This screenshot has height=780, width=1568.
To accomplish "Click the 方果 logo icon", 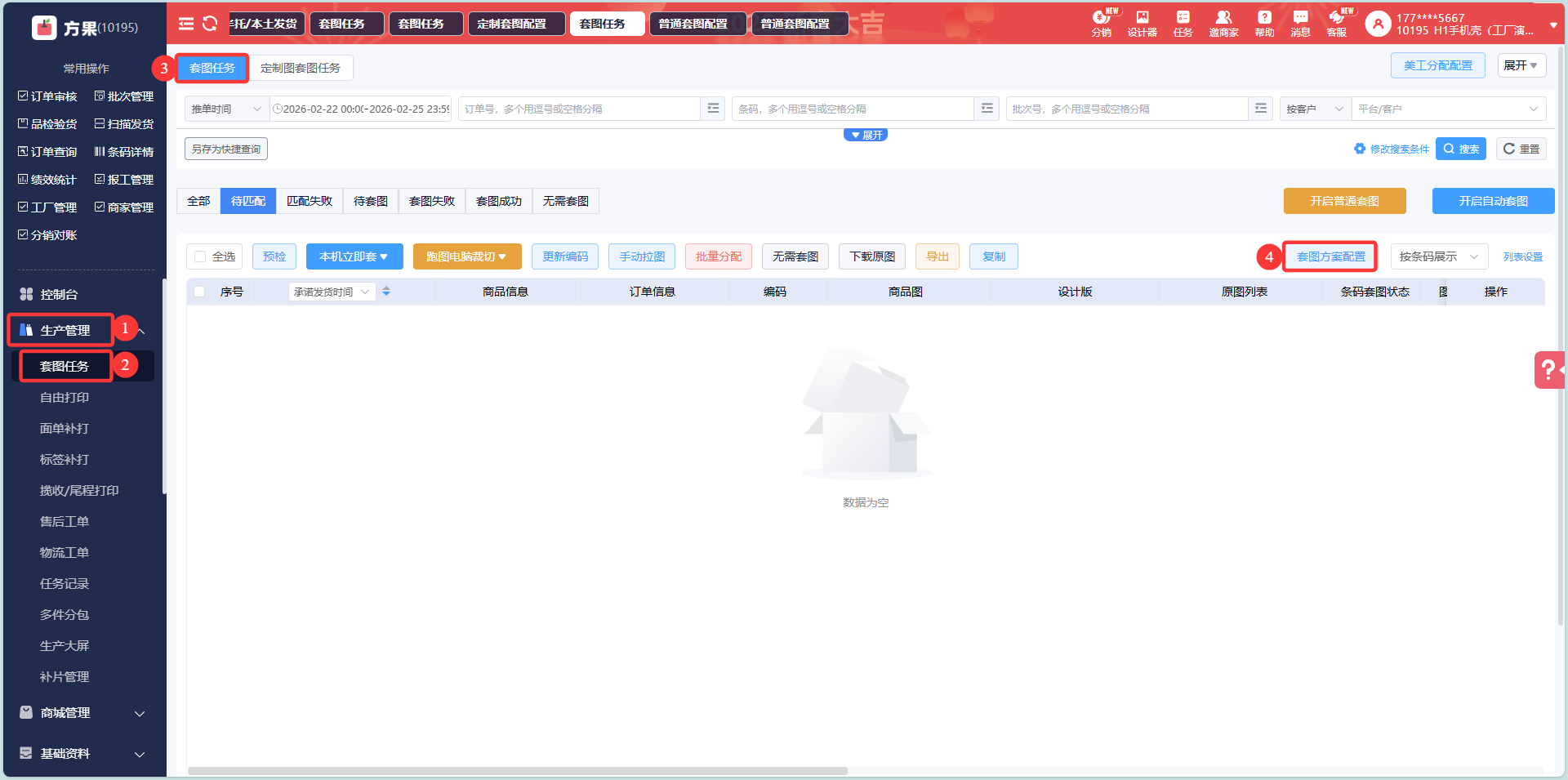I will click(x=44, y=28).
